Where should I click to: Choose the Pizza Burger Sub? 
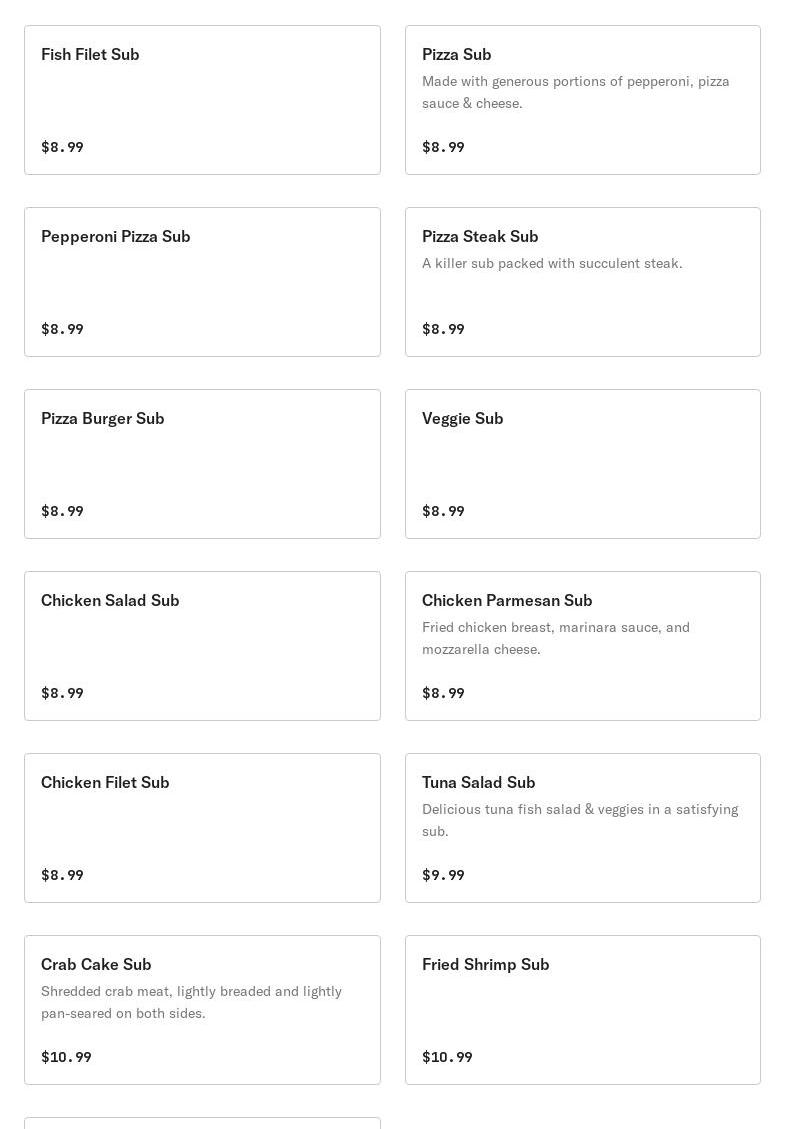click(x=202, y=464)
